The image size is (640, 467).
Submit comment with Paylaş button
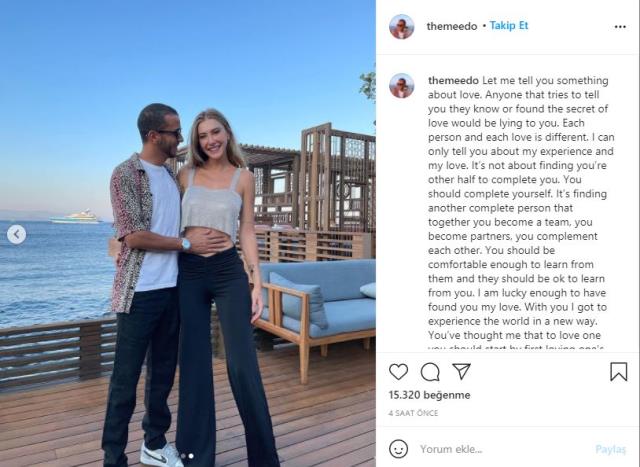click(610, 449)
